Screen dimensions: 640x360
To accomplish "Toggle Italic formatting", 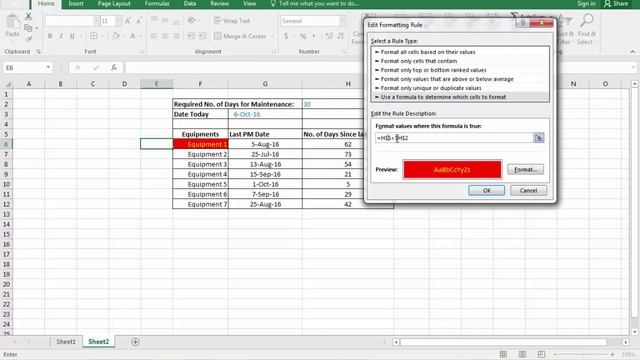I will point(61,36).
